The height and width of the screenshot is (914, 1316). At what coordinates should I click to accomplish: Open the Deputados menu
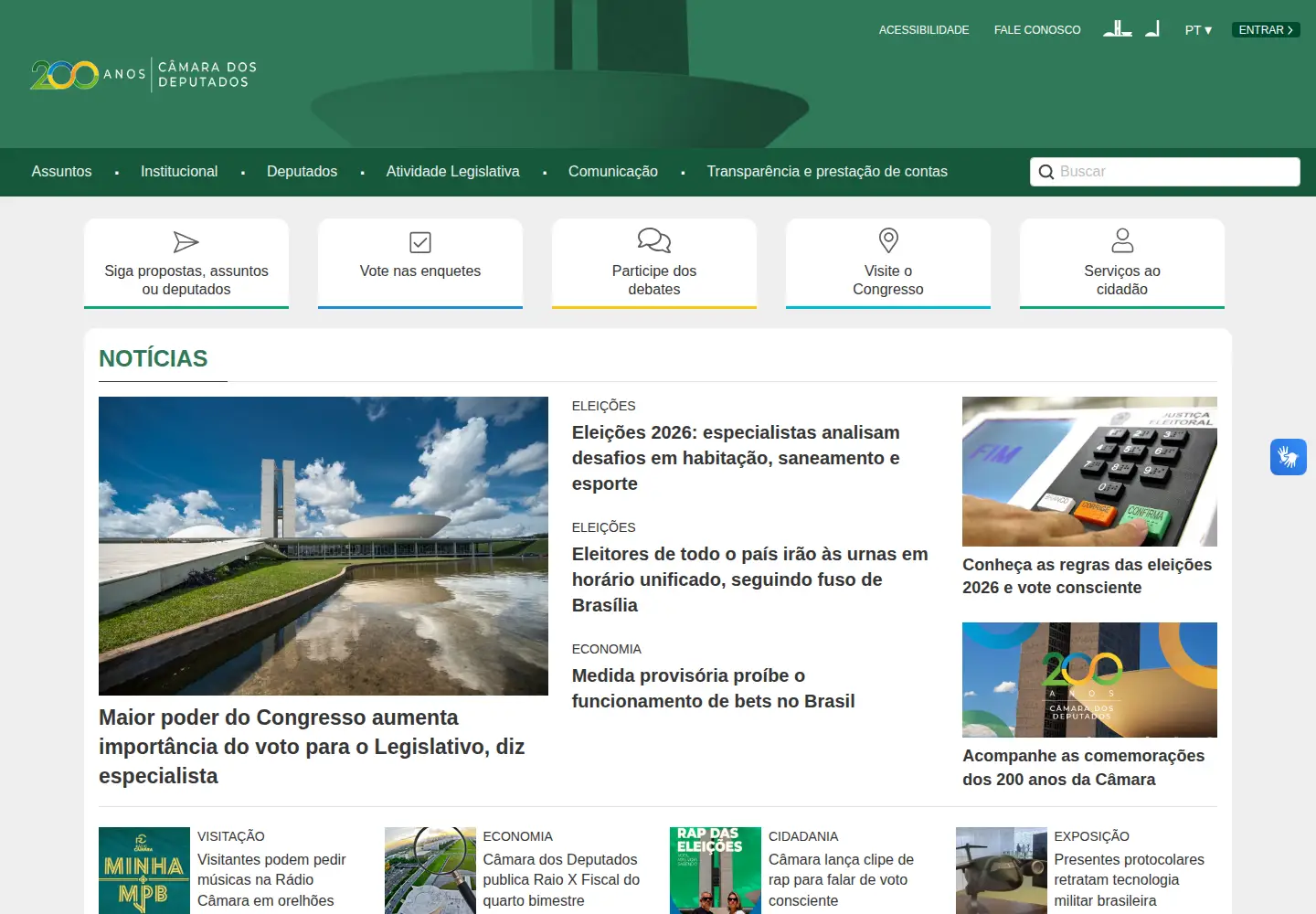pos(302,172)
